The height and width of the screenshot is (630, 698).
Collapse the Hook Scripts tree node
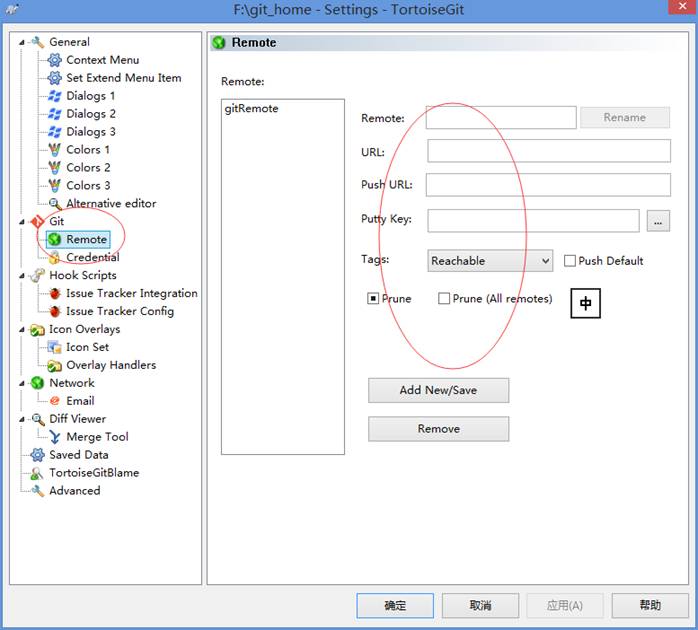click(22, 276)
